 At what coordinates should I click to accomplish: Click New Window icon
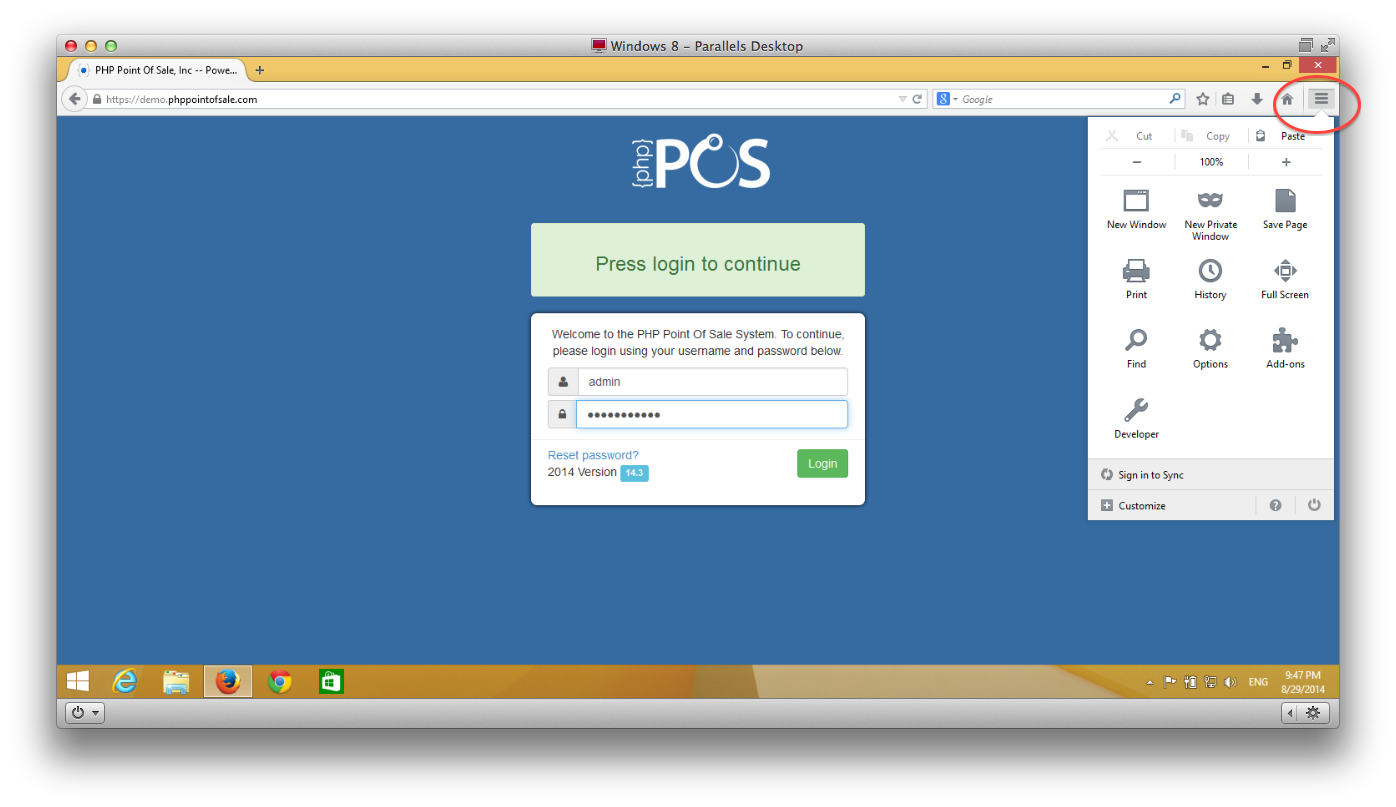pyautogui.click(x=1136, y=201)
